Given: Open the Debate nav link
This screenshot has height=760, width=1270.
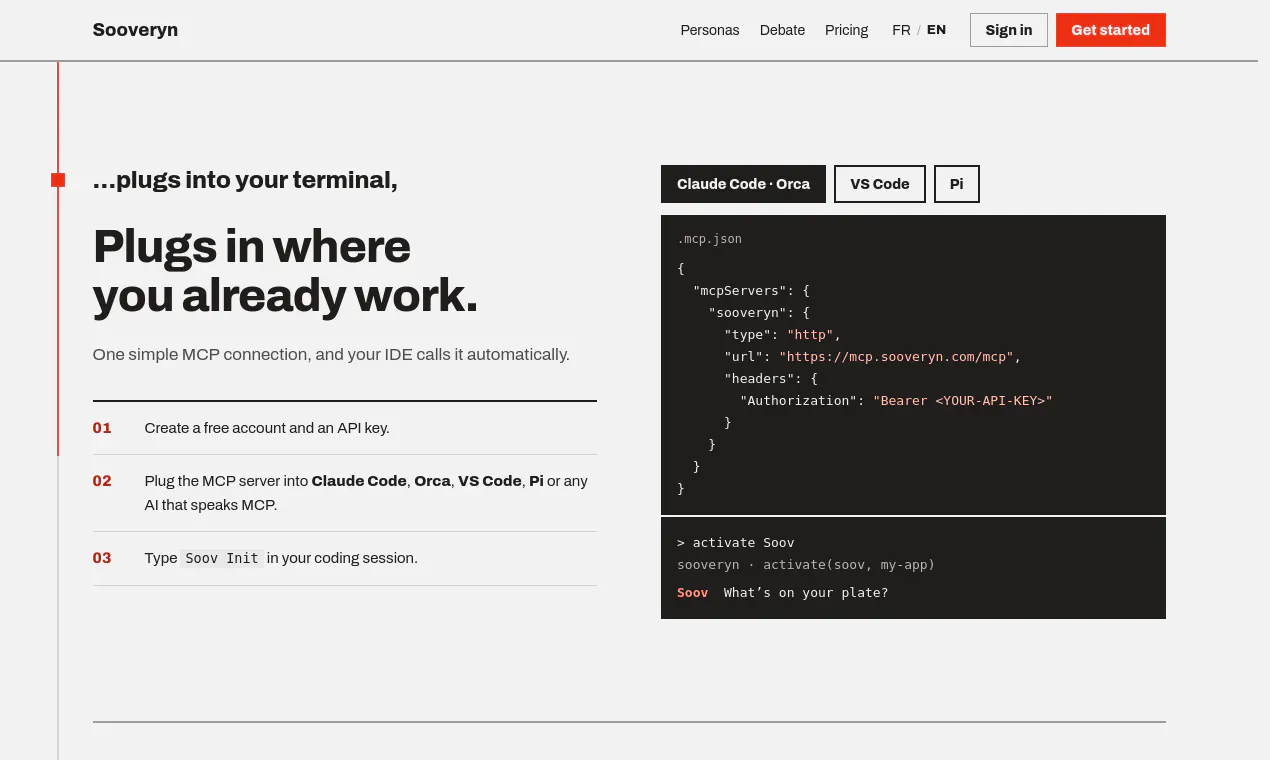Looking at the screenshot, I should click(x=782, y=30).
